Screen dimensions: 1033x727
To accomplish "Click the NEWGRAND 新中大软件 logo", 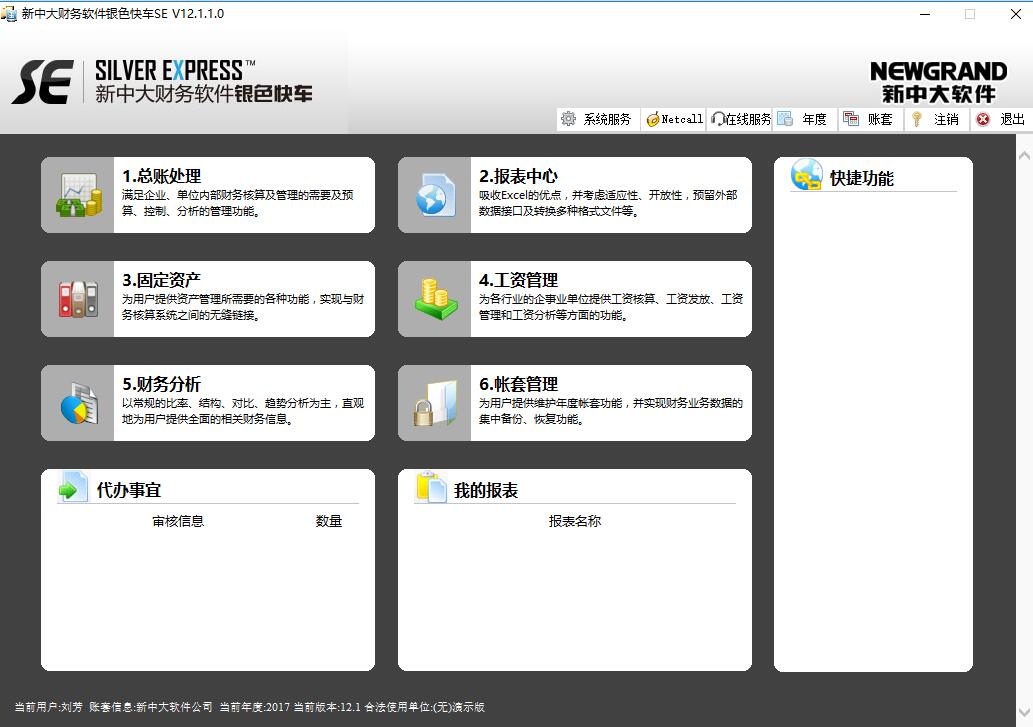I will point(938,82).
